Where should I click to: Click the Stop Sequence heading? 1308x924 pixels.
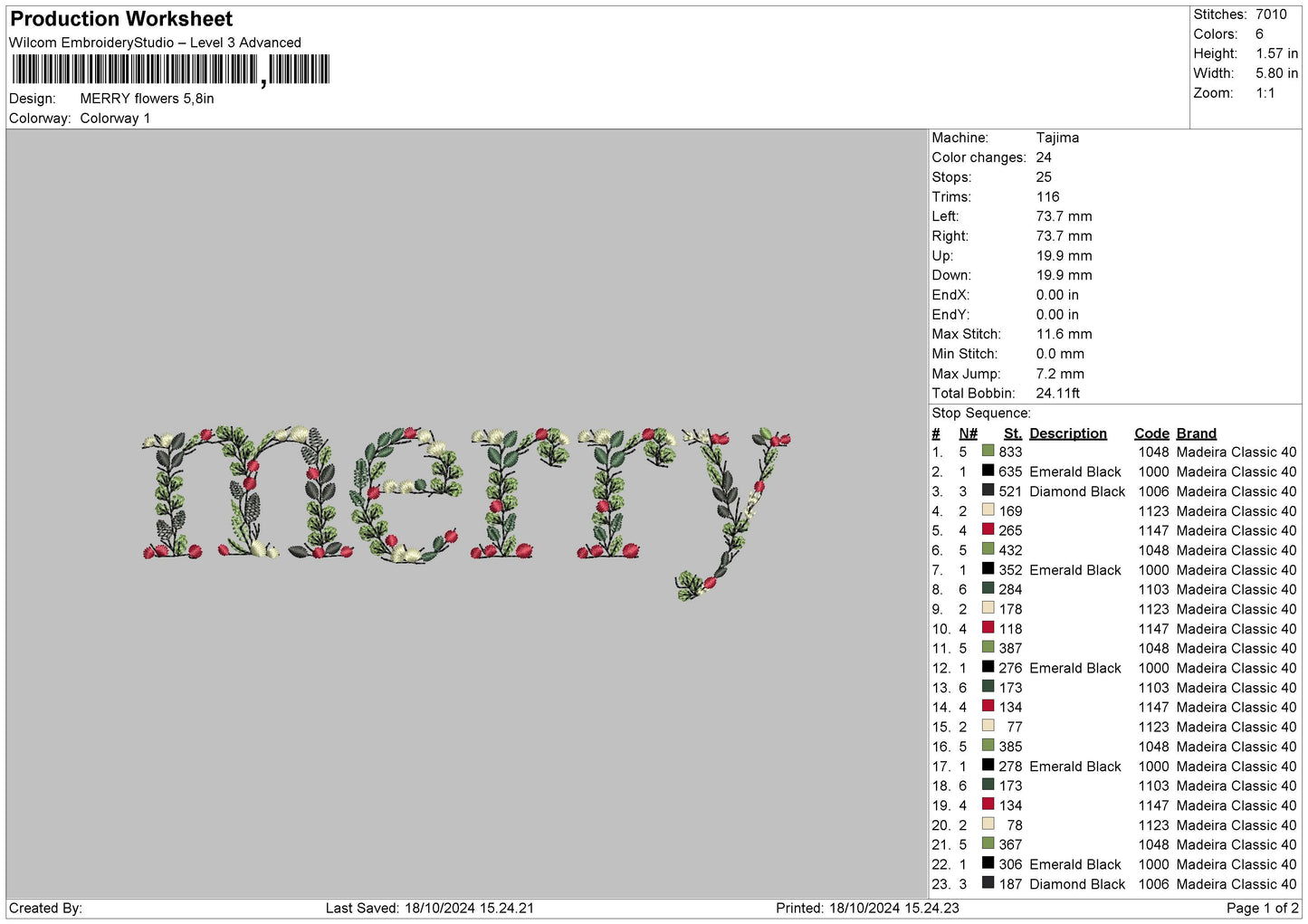pos(981,414)
